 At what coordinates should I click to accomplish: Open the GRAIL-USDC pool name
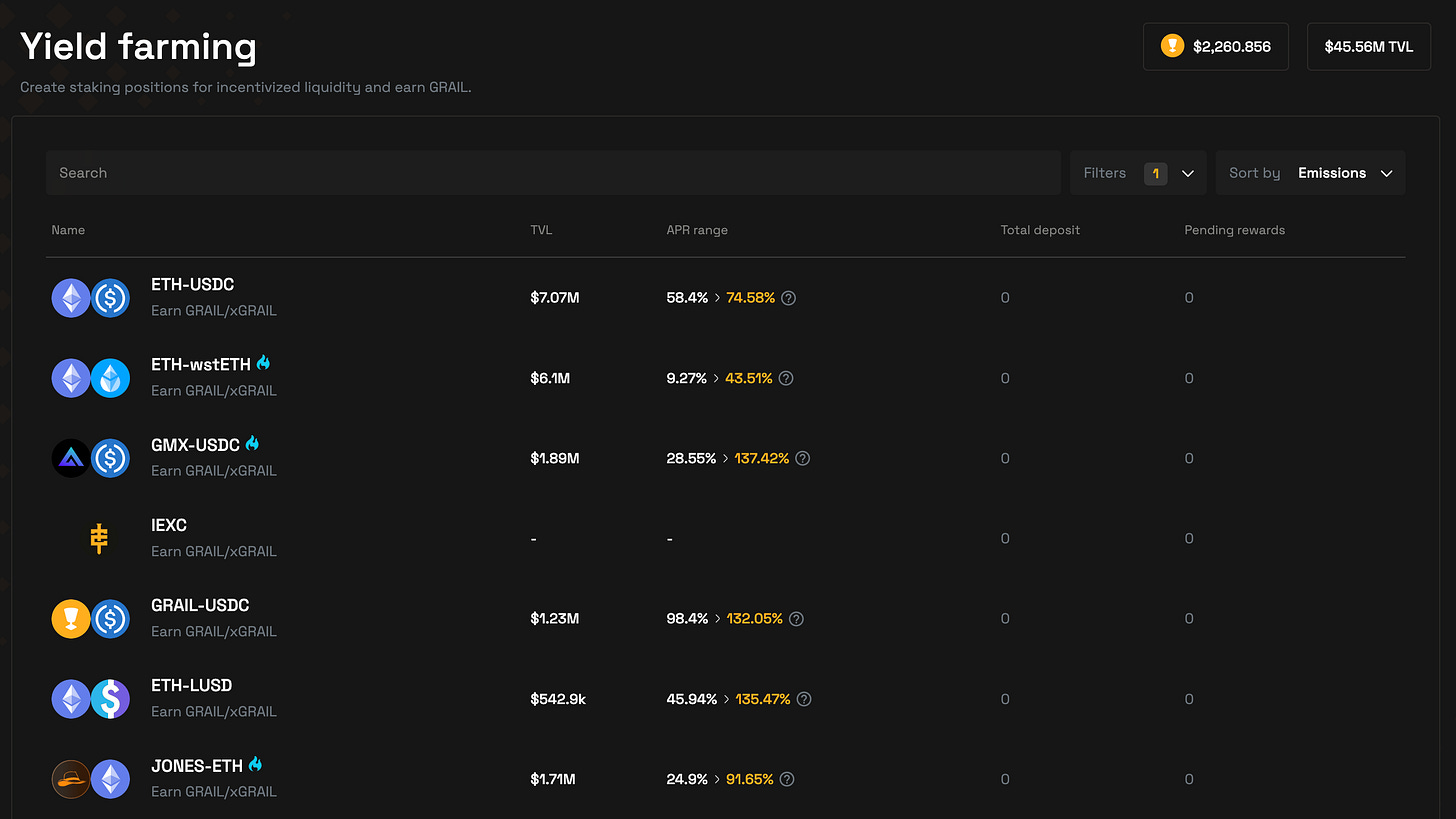coord(200,605)
